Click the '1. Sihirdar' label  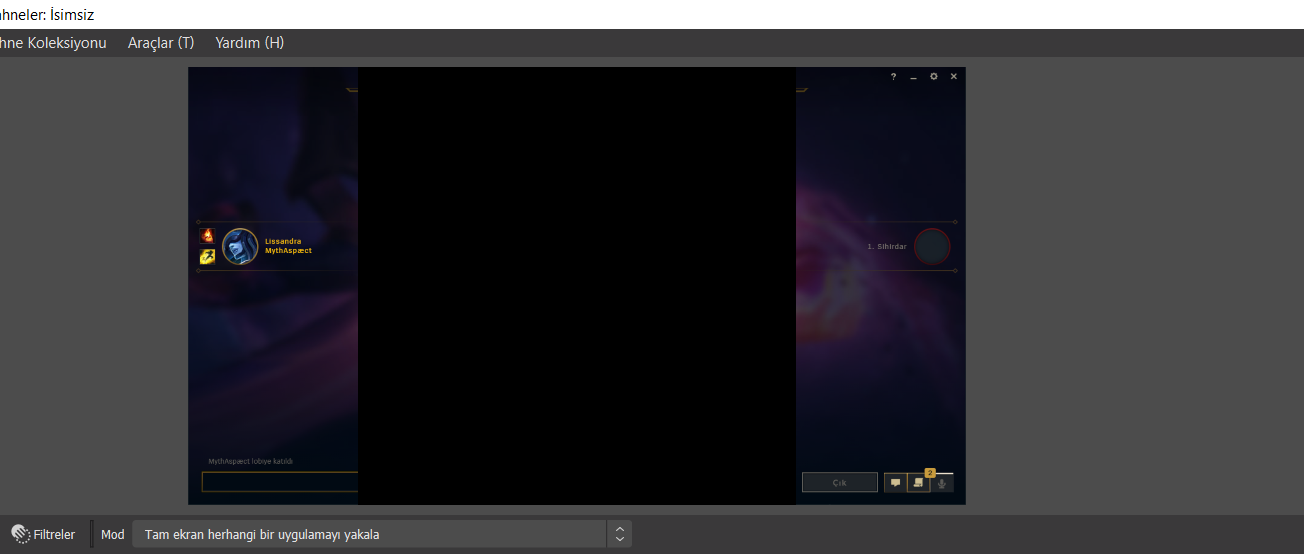pyautogui.click(x=887, y=247)
